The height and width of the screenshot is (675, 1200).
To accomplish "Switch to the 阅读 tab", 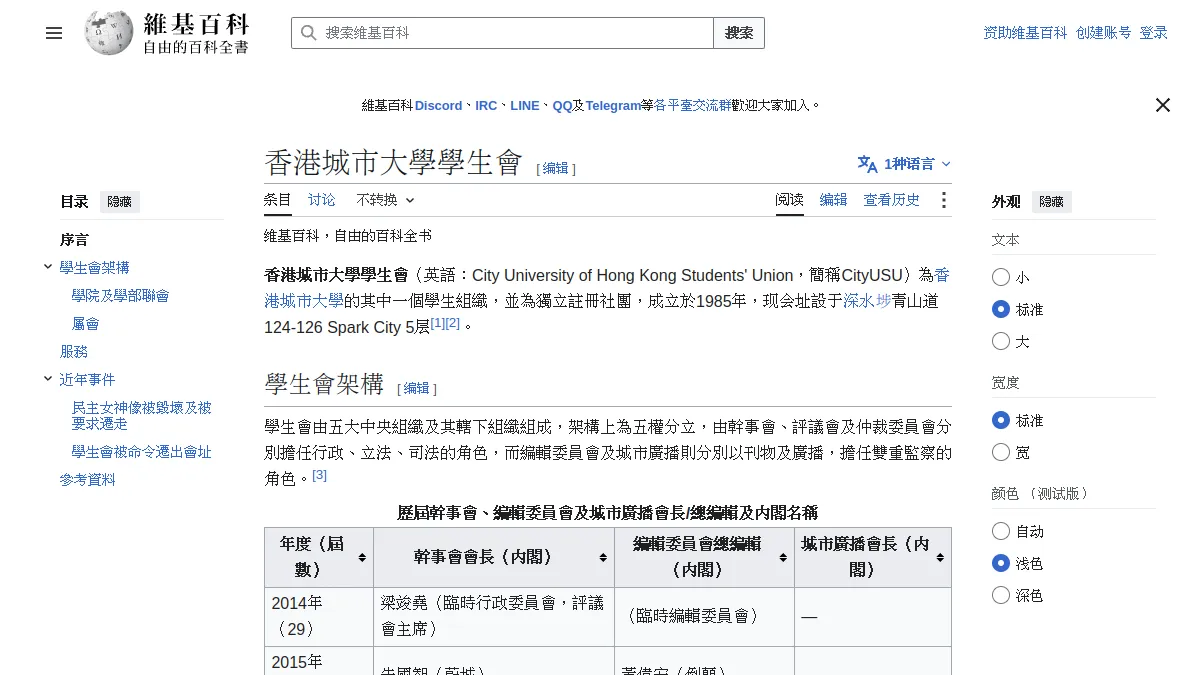I will (790, 200).
